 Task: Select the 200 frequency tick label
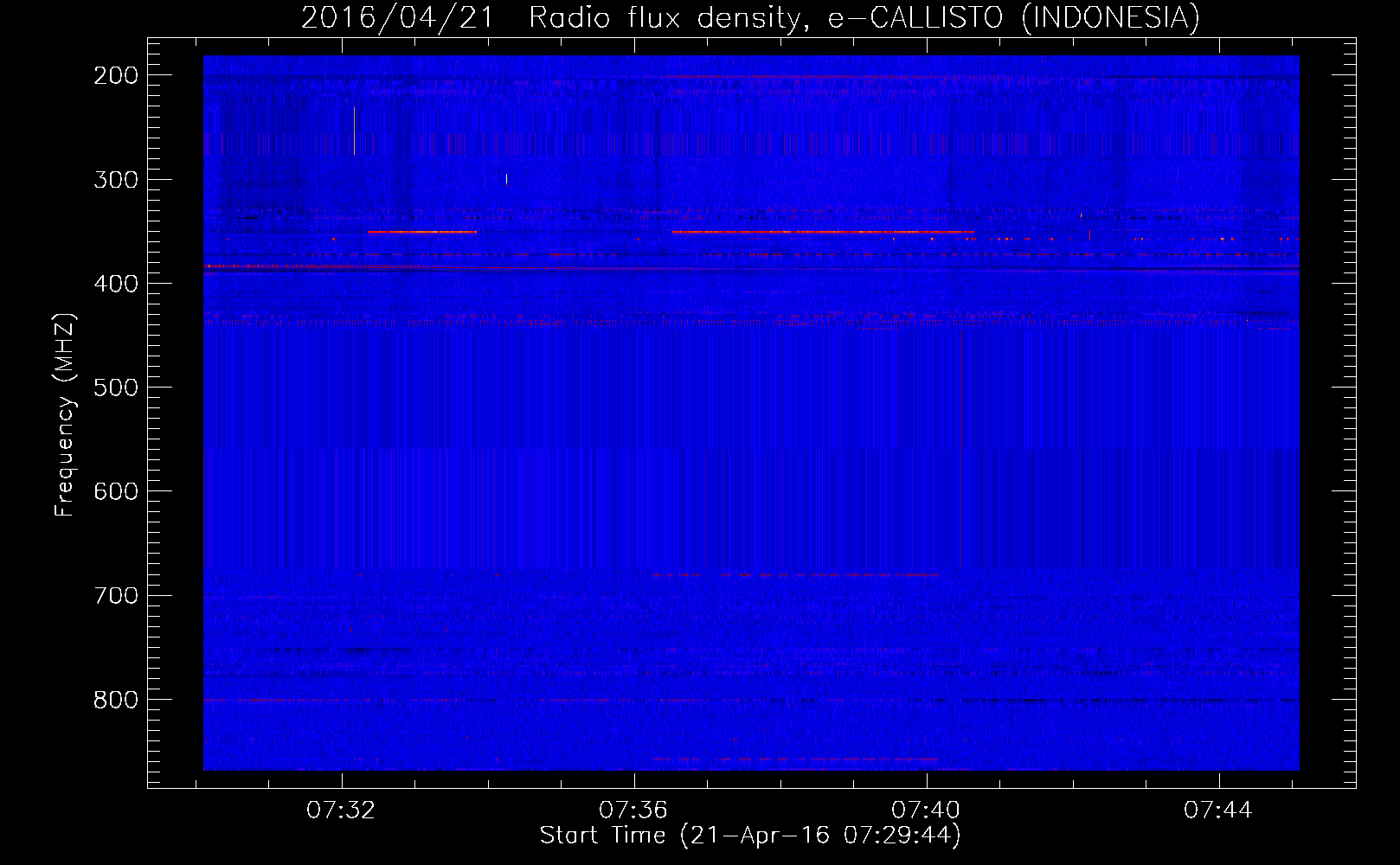coord(116,75)
